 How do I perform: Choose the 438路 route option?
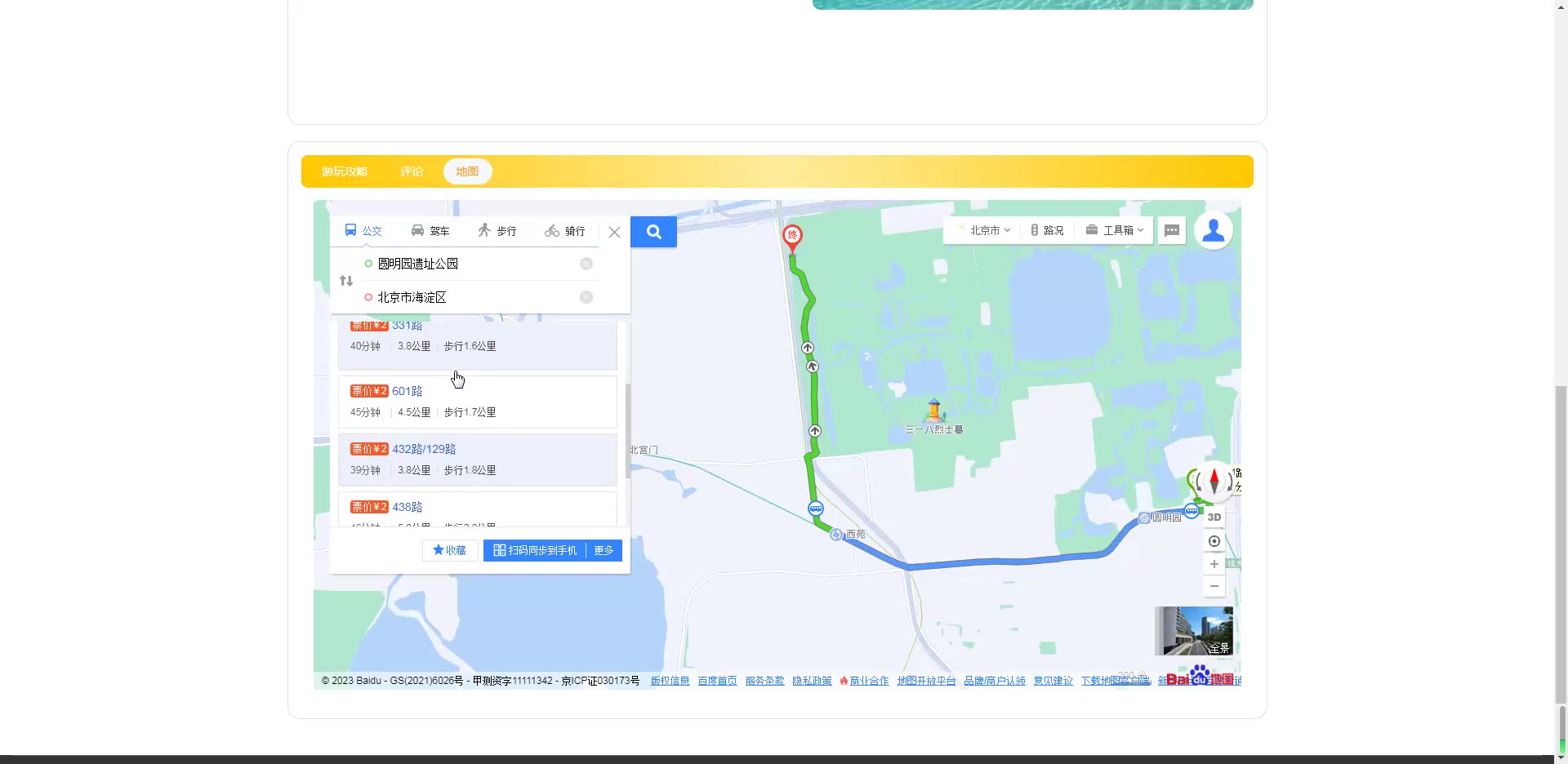(x=478, y=509)
